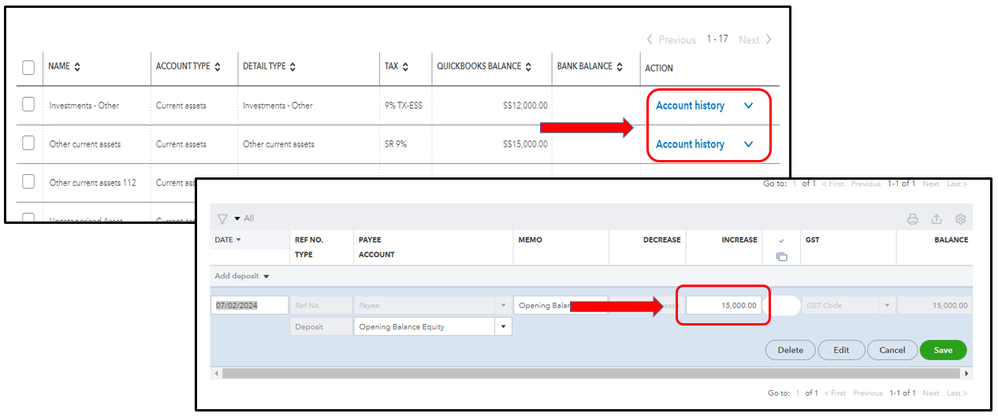Click the Edit button

click(841, 350)
